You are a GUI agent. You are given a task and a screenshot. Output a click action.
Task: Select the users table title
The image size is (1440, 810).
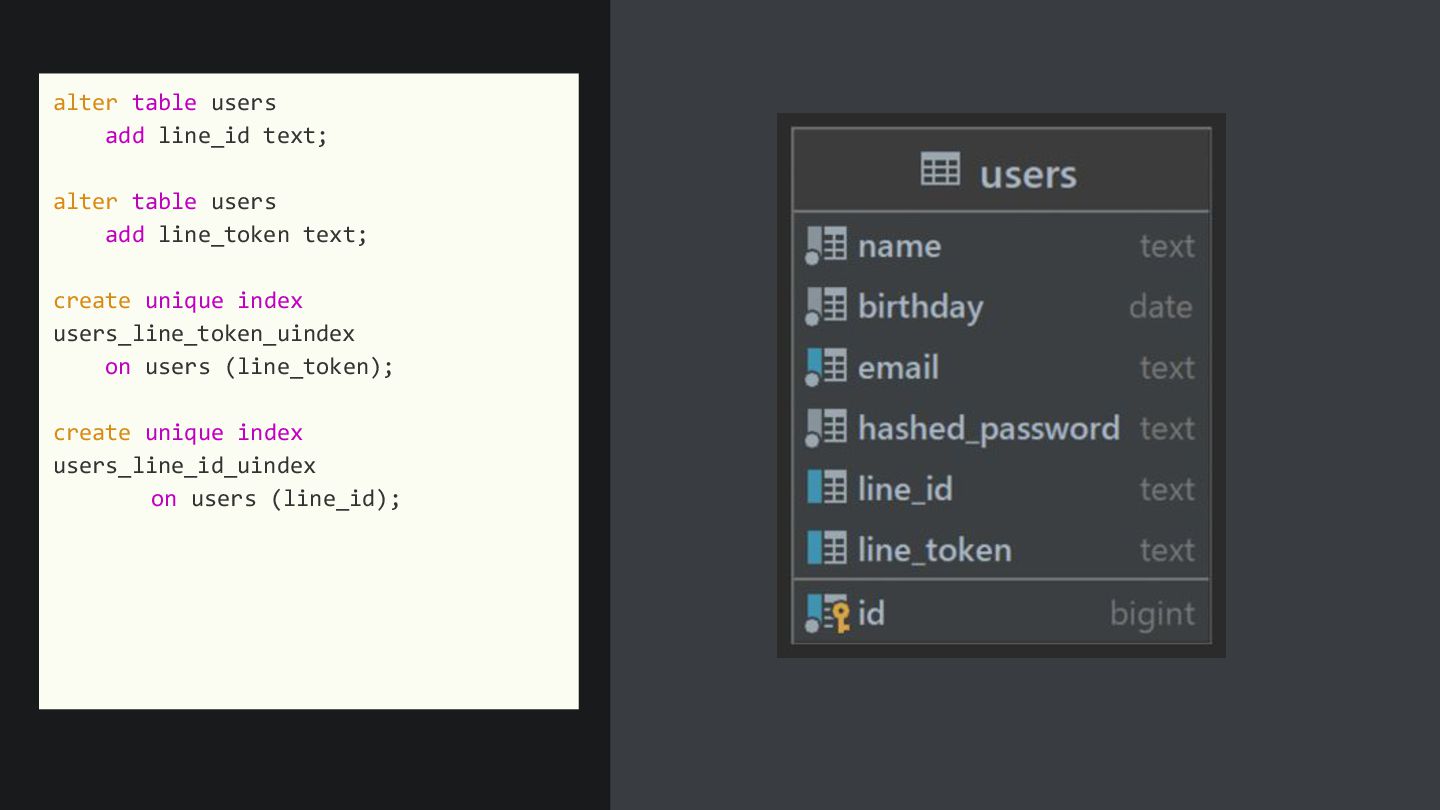1028,174
